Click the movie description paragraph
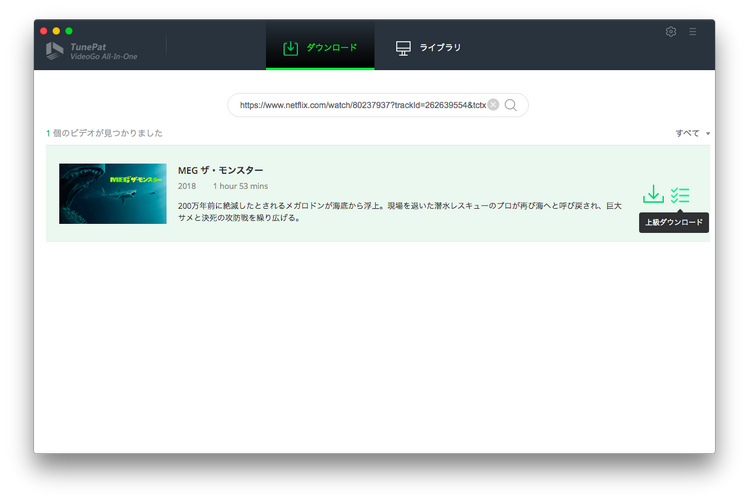749x502 pixels. [400, 212]
